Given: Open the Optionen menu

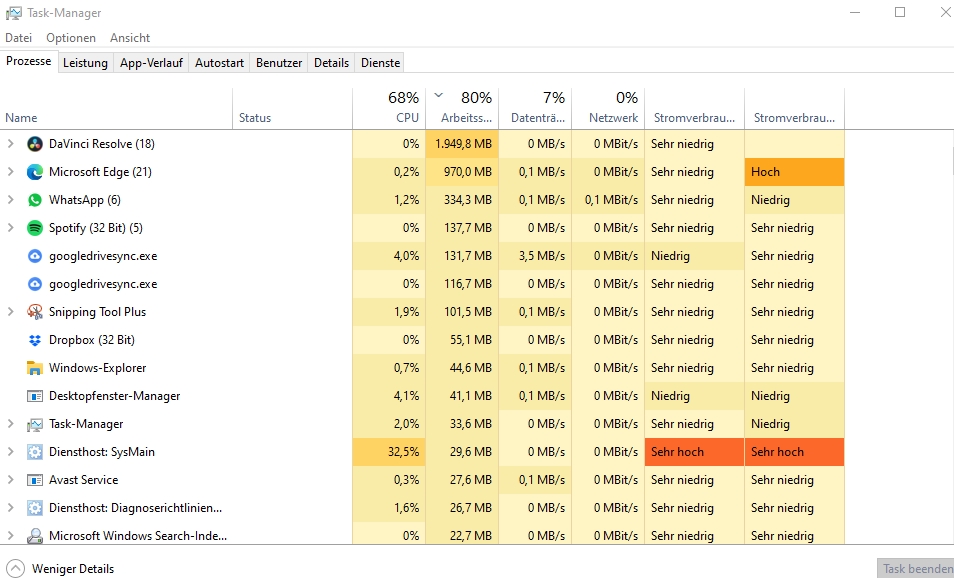Looking at the screenshot, I should tap(71, 38).
